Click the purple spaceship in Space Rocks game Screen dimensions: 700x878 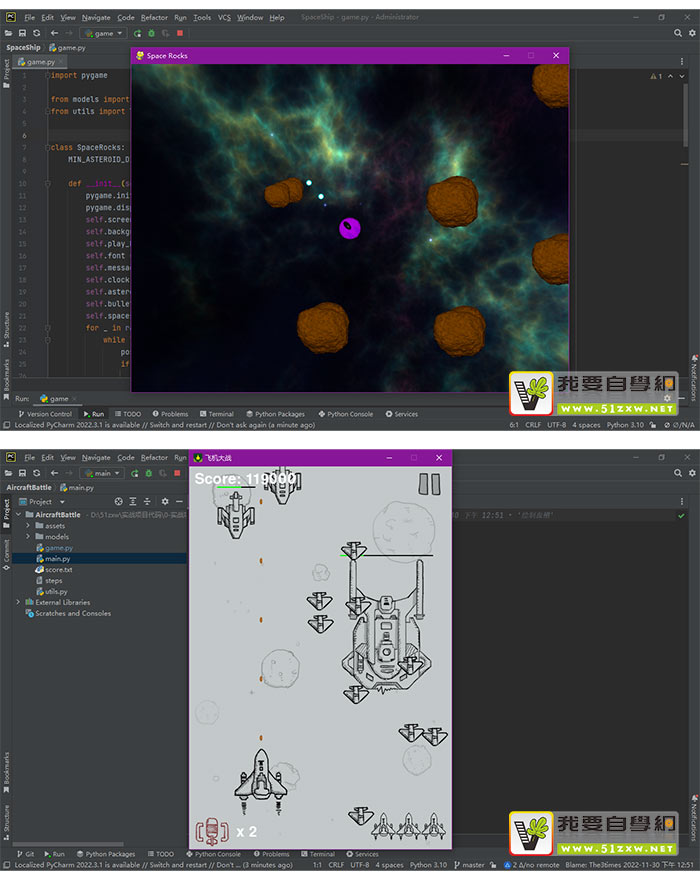tap(349, 228)
